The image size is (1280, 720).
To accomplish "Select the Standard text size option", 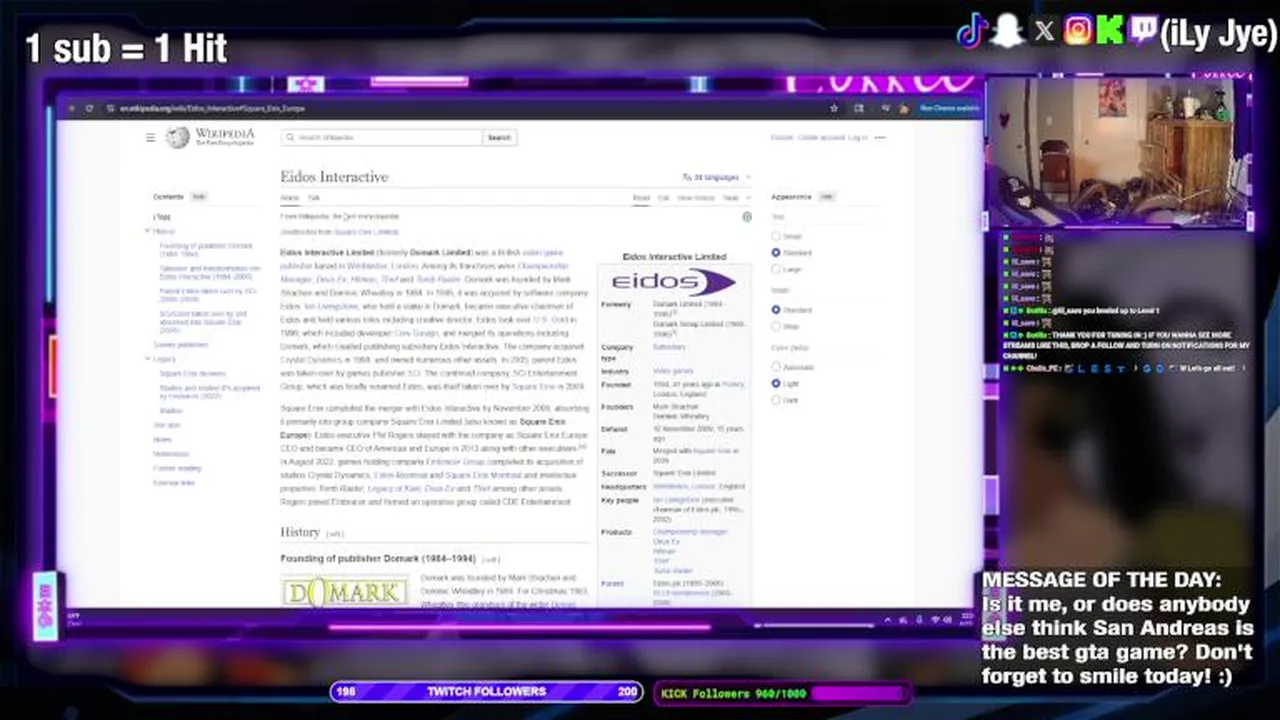I will click(775, 253).
